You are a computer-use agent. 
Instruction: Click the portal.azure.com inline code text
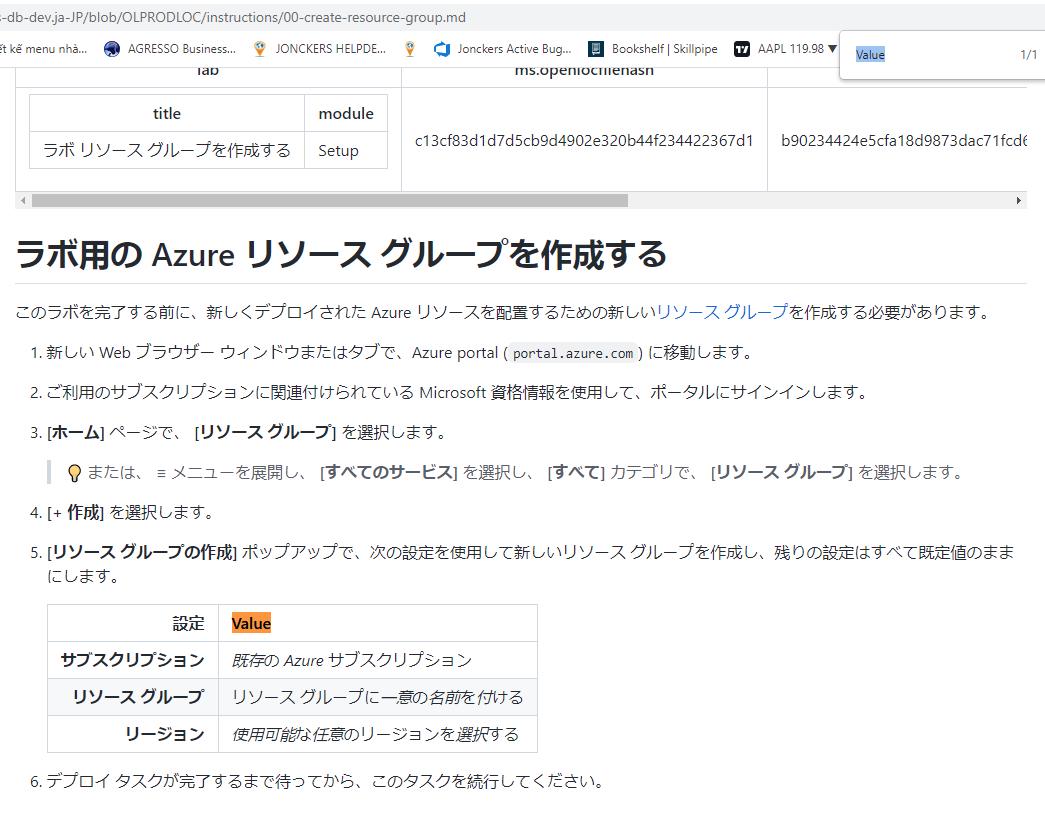[572, 352]
